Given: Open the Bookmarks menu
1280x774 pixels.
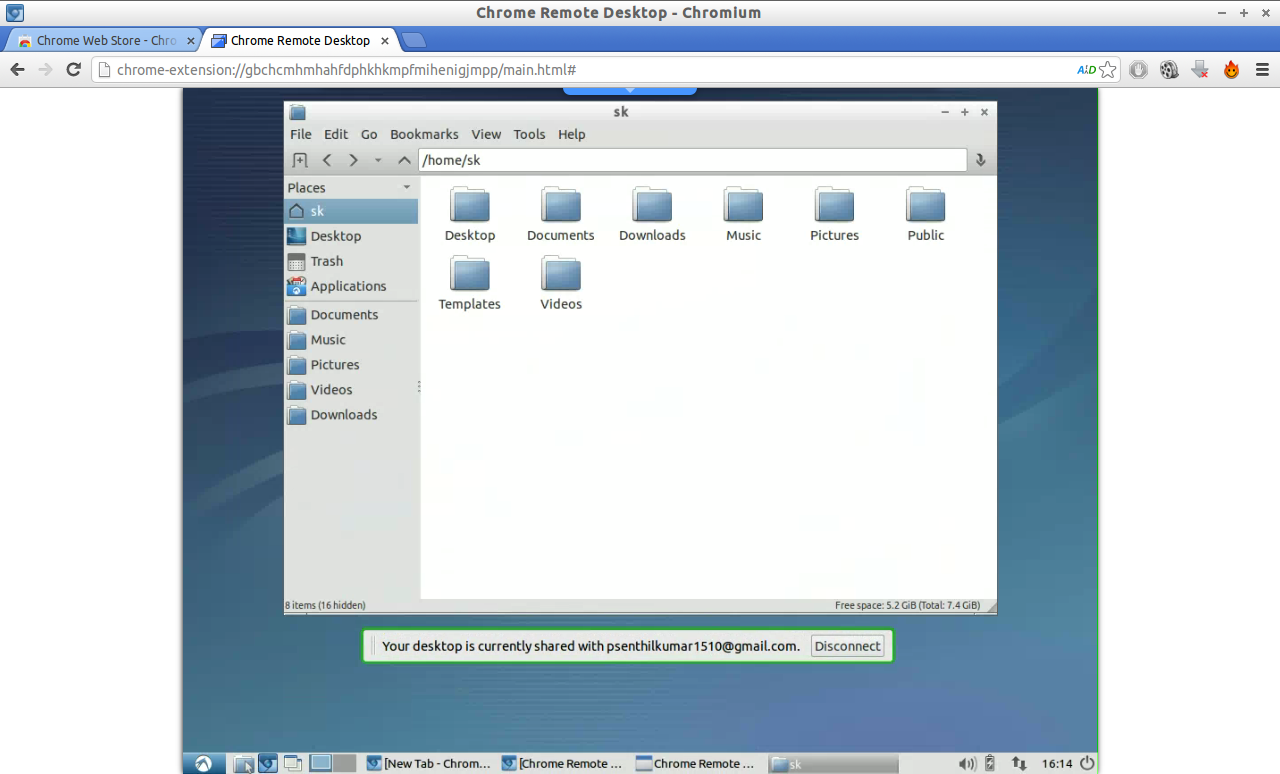Looking at the screenshot, I should 424,134.
